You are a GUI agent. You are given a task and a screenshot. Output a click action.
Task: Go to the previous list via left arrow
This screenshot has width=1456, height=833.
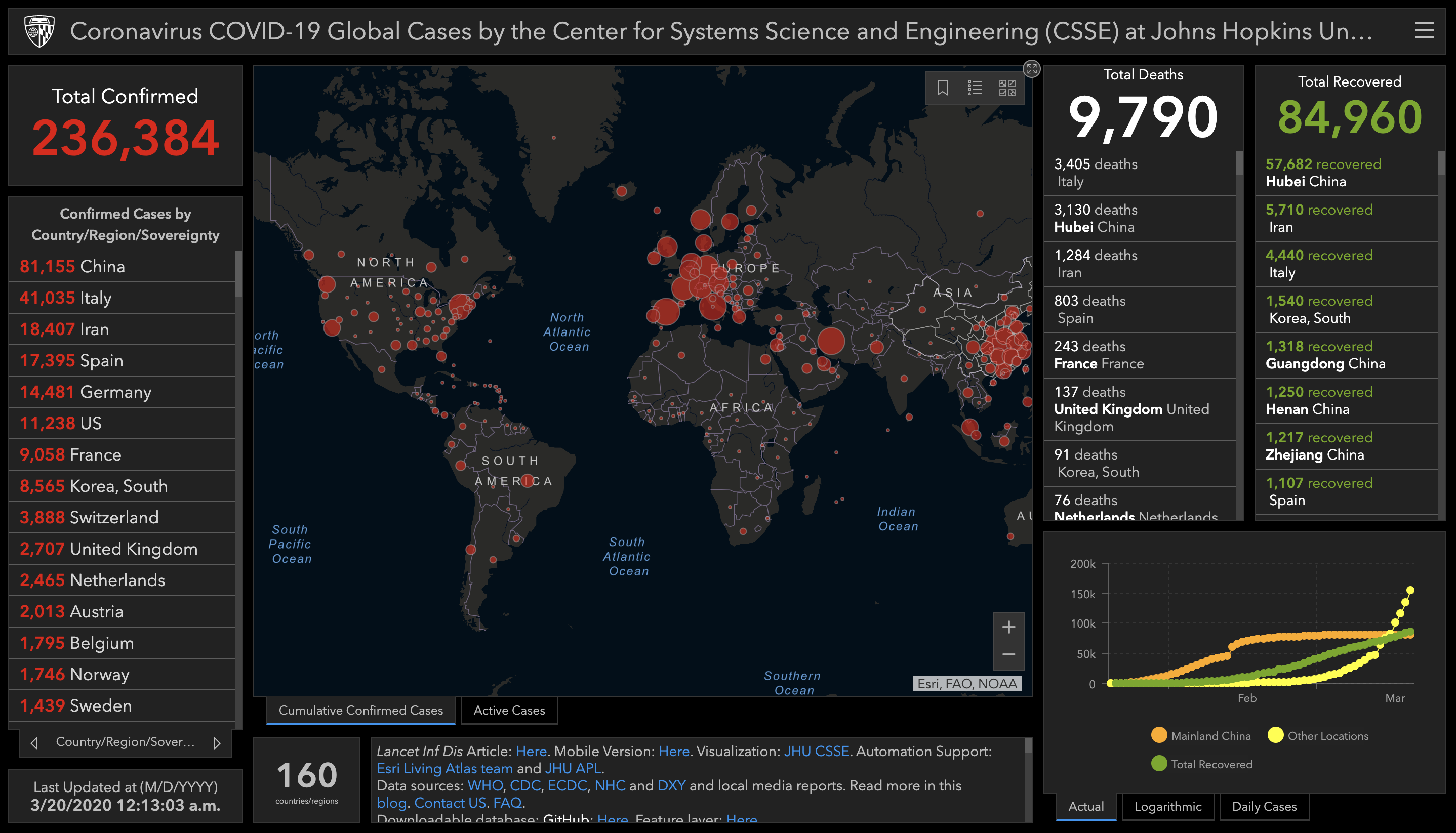tap(34, 742)
